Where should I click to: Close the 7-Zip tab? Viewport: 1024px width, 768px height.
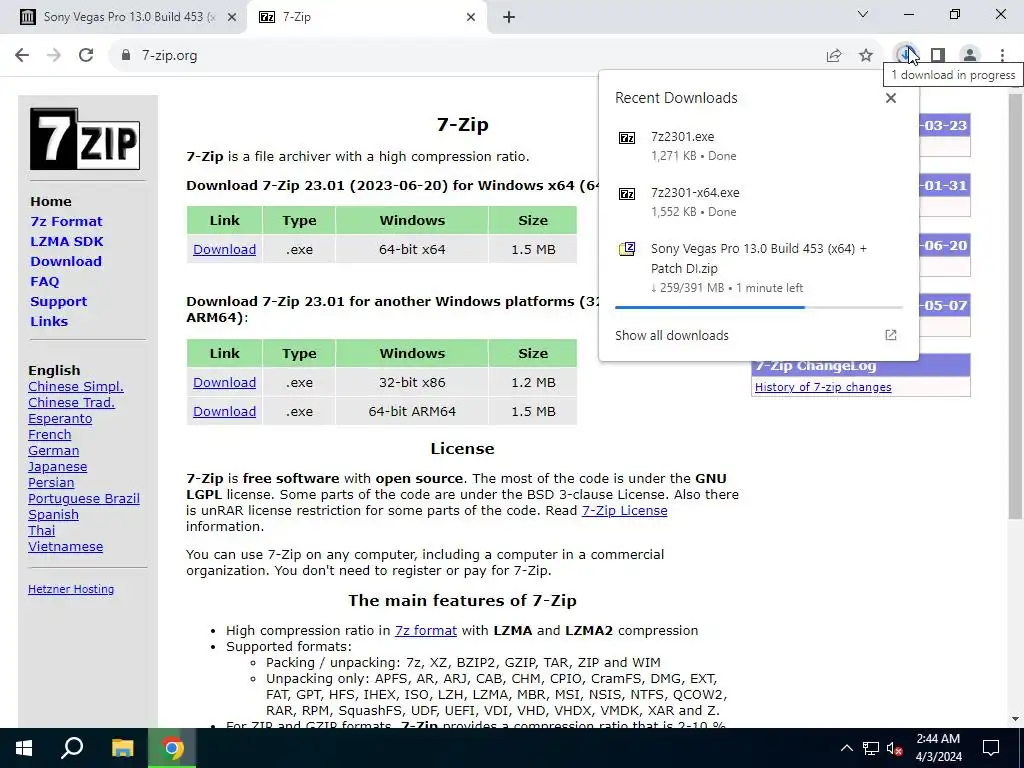(x=471, y=17)
